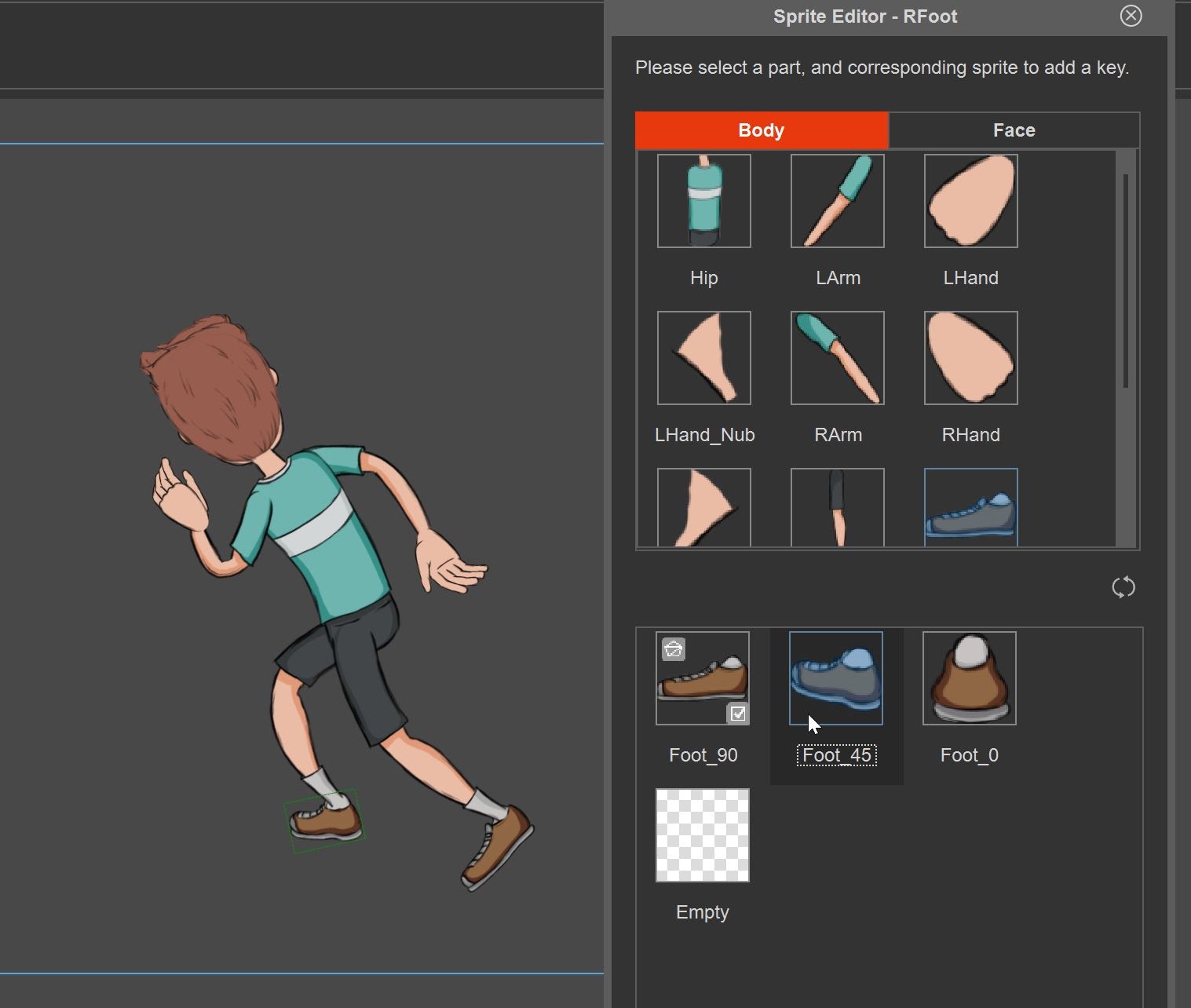Close the Sprite Editor panel
The width and height of the screenshot is (1191, 1008).
coord(1131,16)
